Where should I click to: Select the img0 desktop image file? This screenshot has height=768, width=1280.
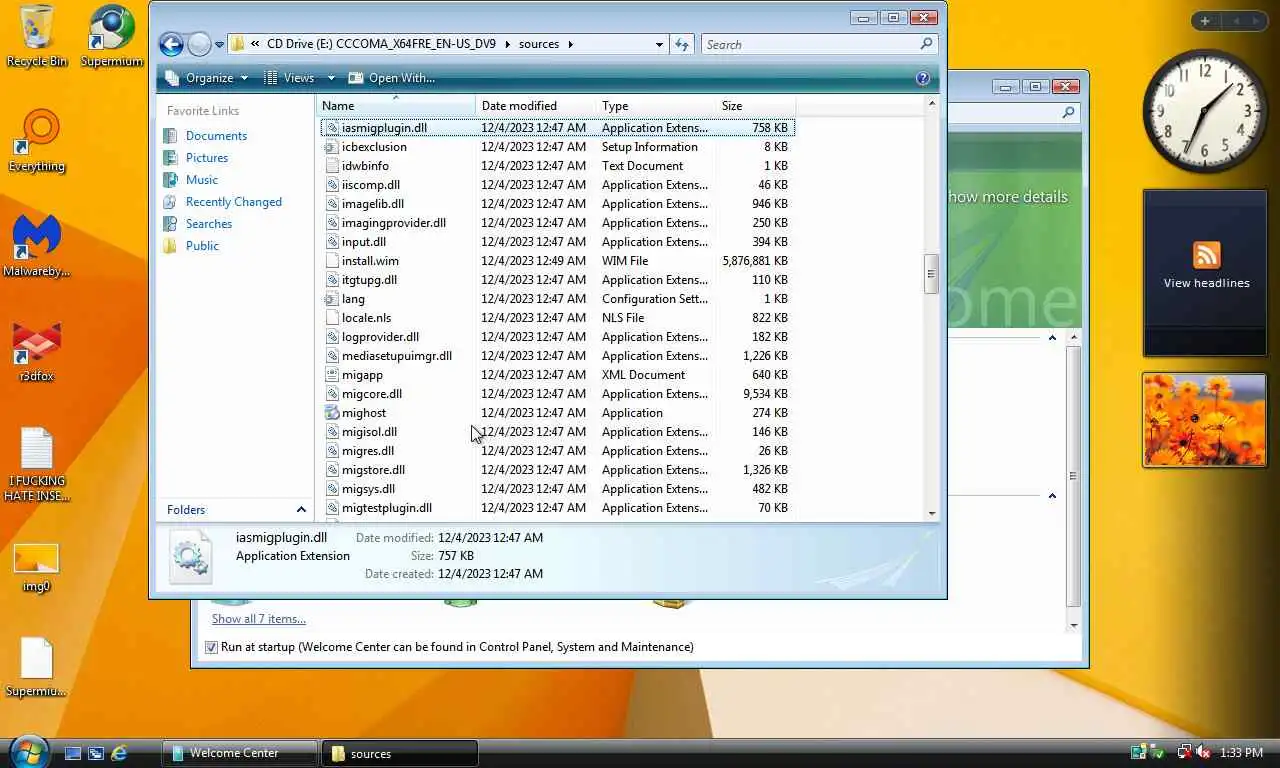click(37, 568)
